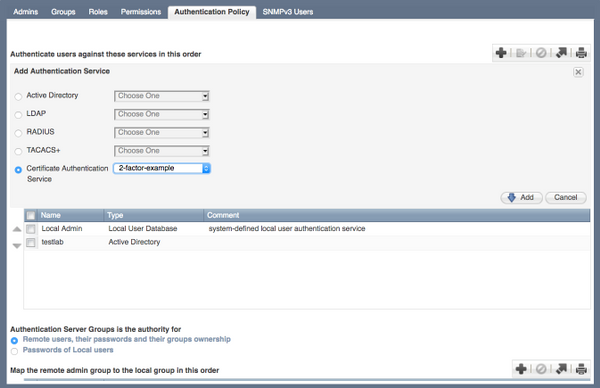Choose Remote users, passwords and groups ownership option
This screenshot has width=600, height=388.
(14, 340)
